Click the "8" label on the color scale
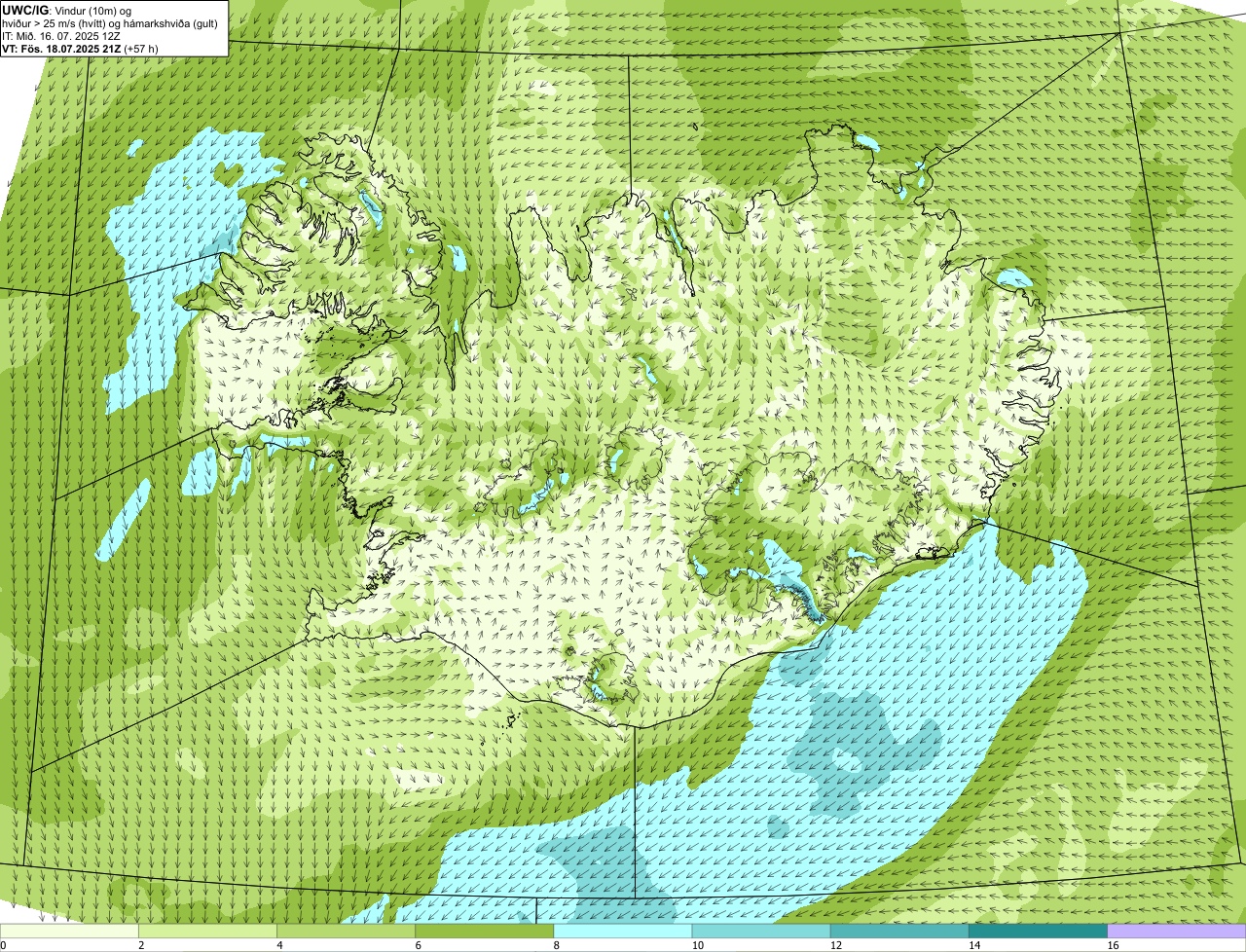Screen dimensions: 1246x952 557,945
